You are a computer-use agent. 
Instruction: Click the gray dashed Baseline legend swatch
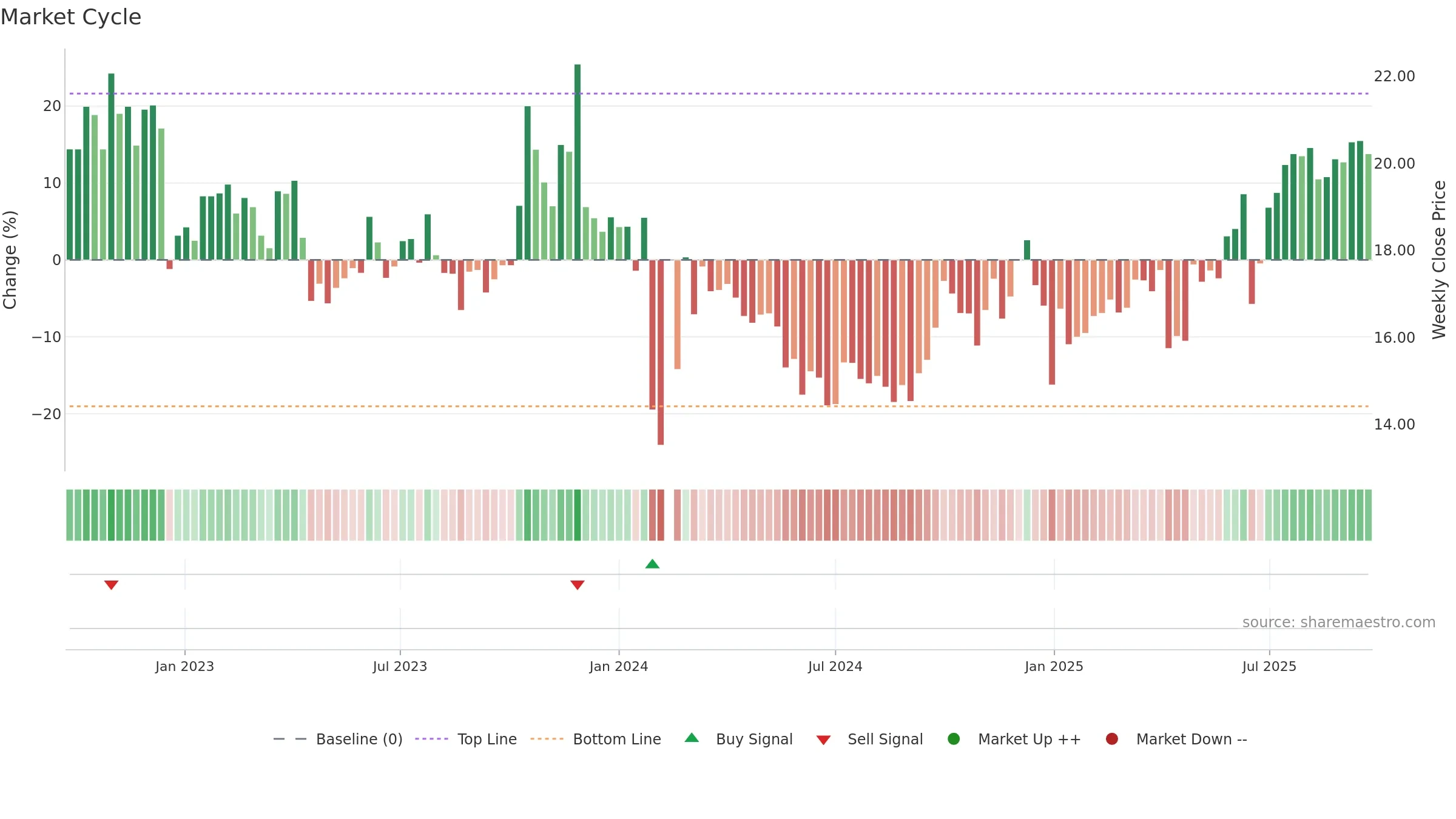[290, 739]
